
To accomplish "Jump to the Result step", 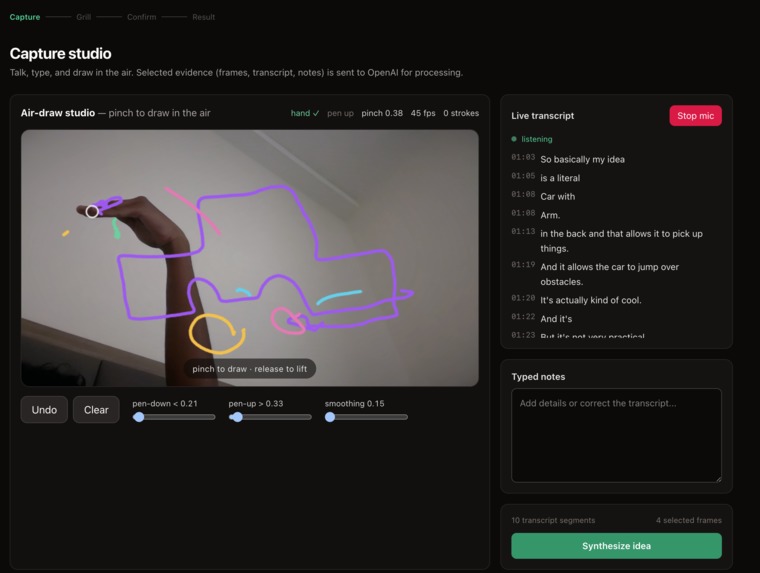I will (x=203, y=17).
